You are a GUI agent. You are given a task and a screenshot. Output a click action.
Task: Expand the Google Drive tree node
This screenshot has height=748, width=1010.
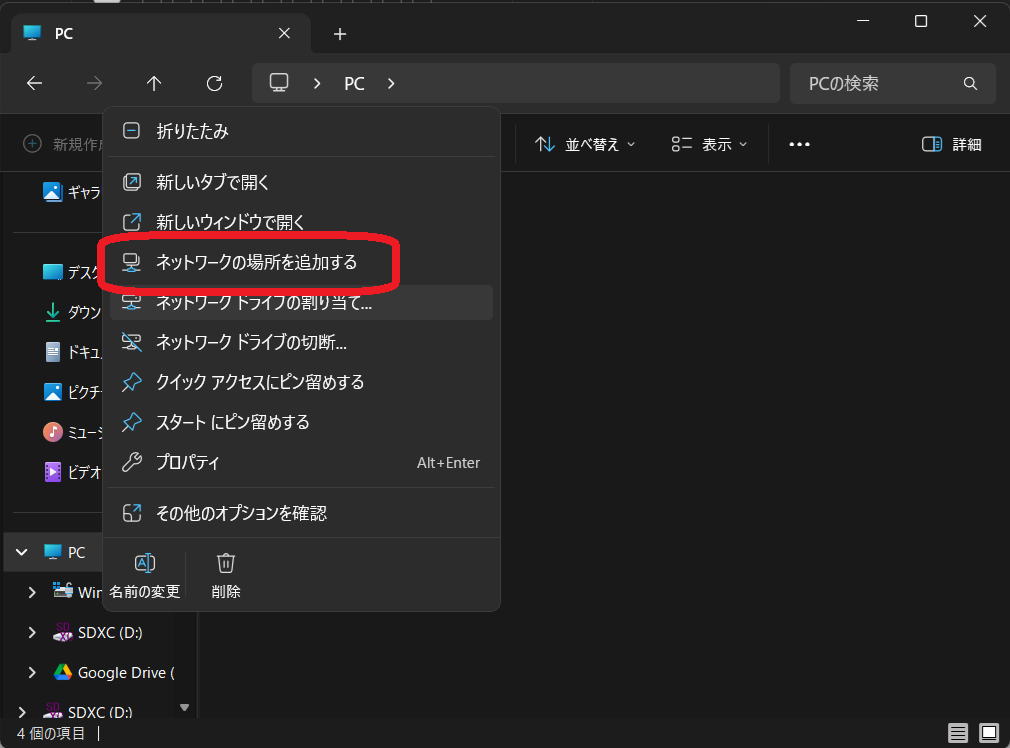(32, 672)
